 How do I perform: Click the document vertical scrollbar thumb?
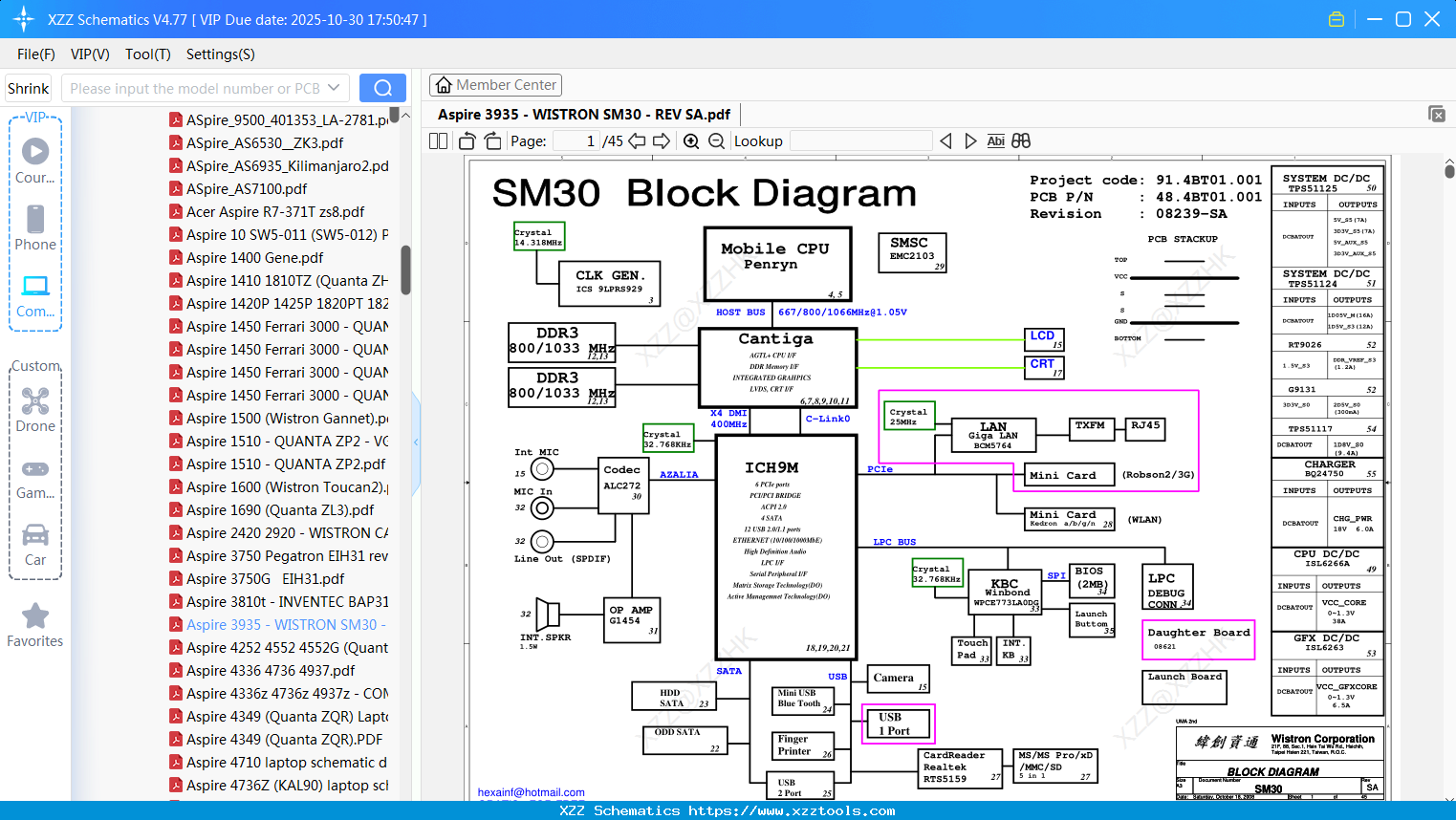pyautogui.click(x=1449, y=170)
